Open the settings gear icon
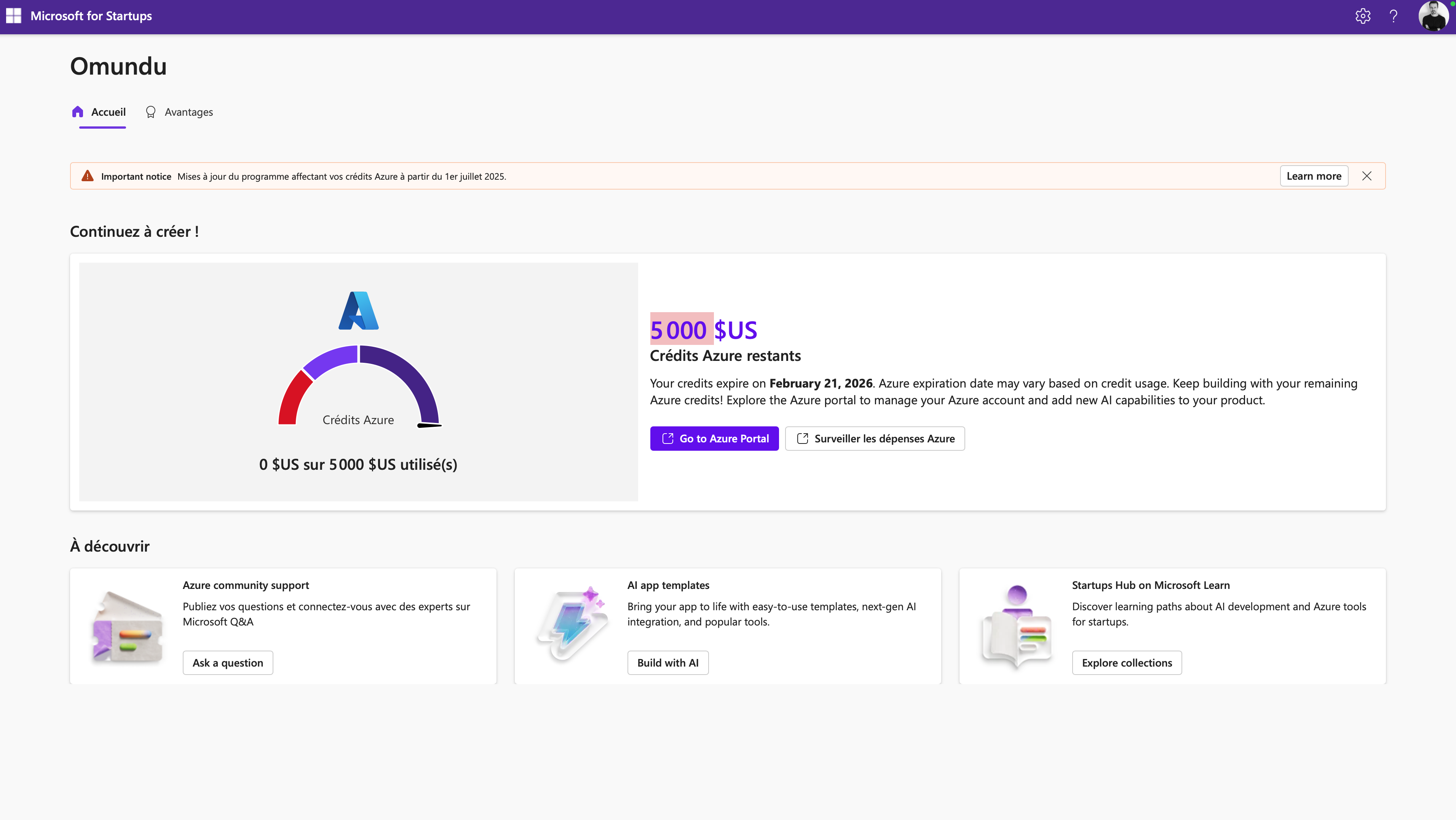1456x820 pixels. 1363,16
